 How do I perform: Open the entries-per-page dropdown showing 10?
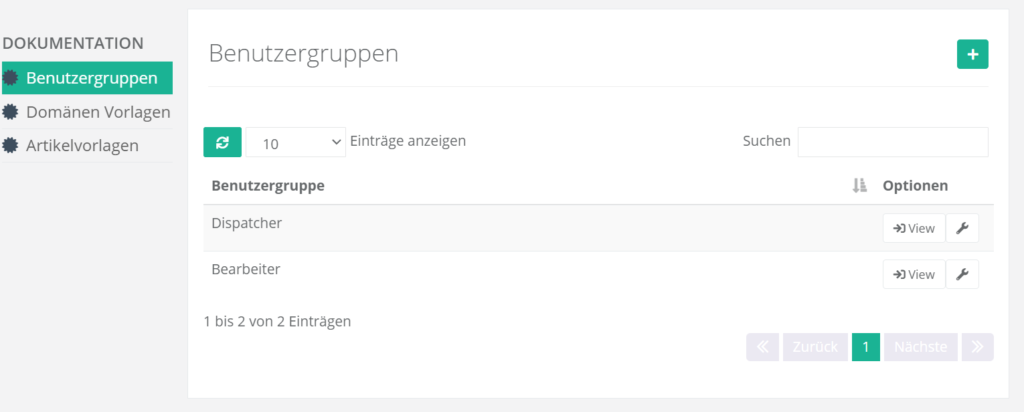(296, 143)
